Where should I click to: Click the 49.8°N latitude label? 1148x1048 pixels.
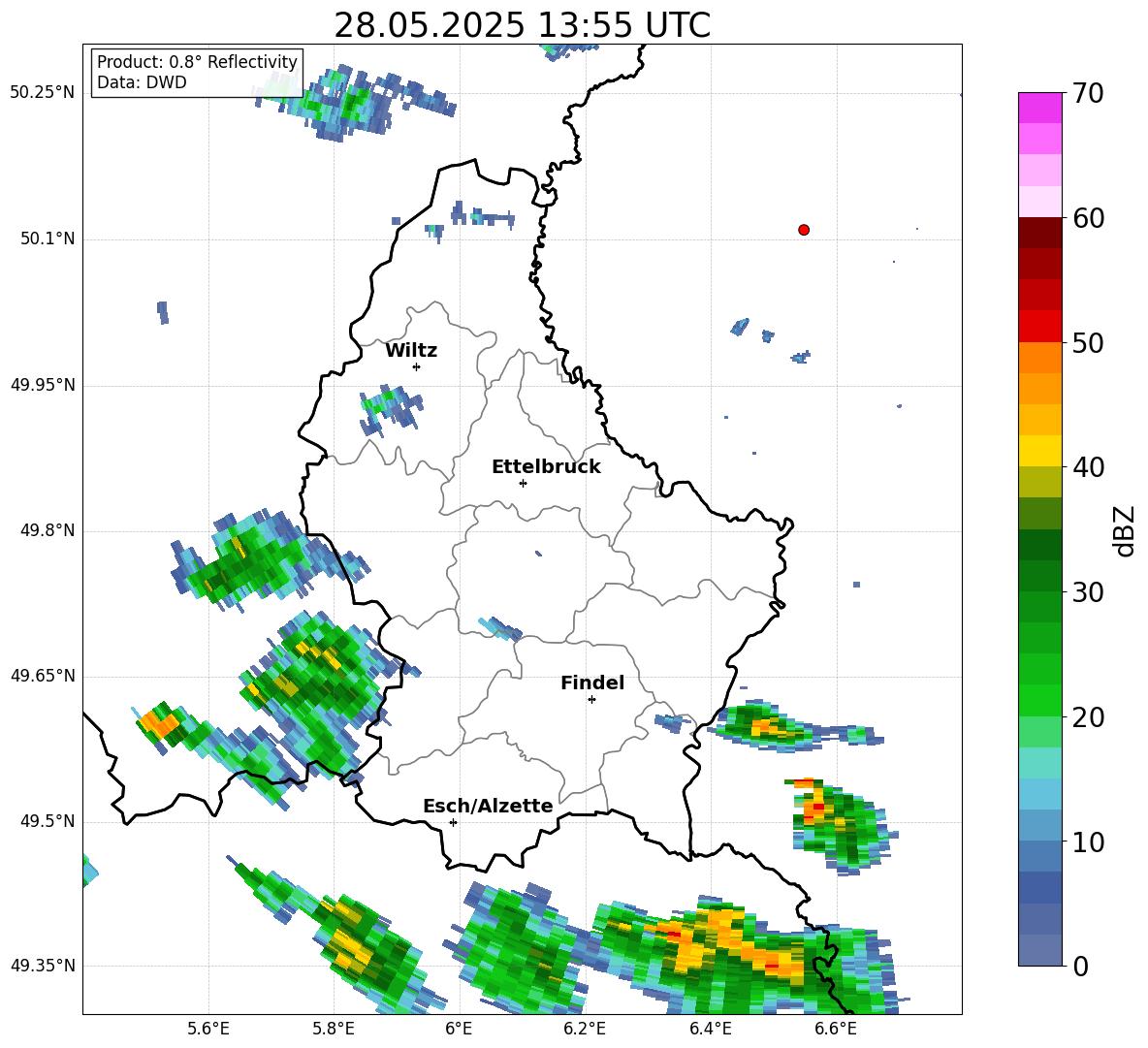(x=48, y=530)
